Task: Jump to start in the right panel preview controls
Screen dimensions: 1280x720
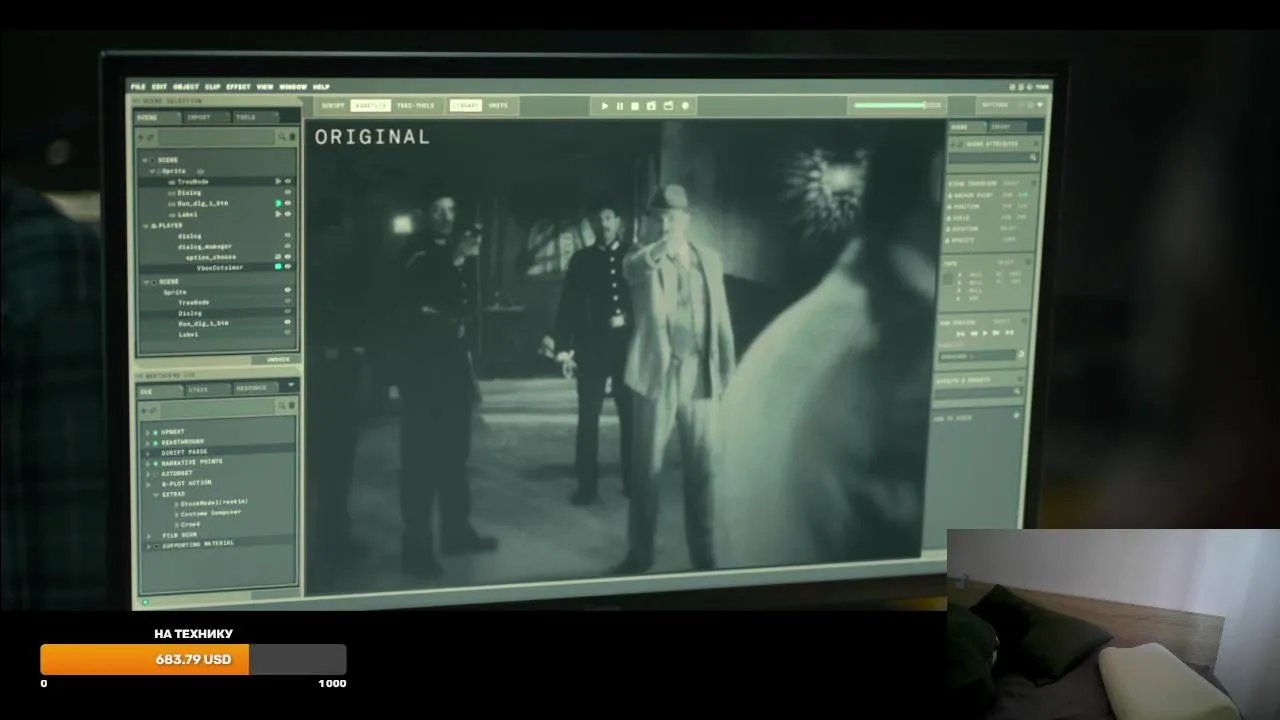Action: [960, 333]
